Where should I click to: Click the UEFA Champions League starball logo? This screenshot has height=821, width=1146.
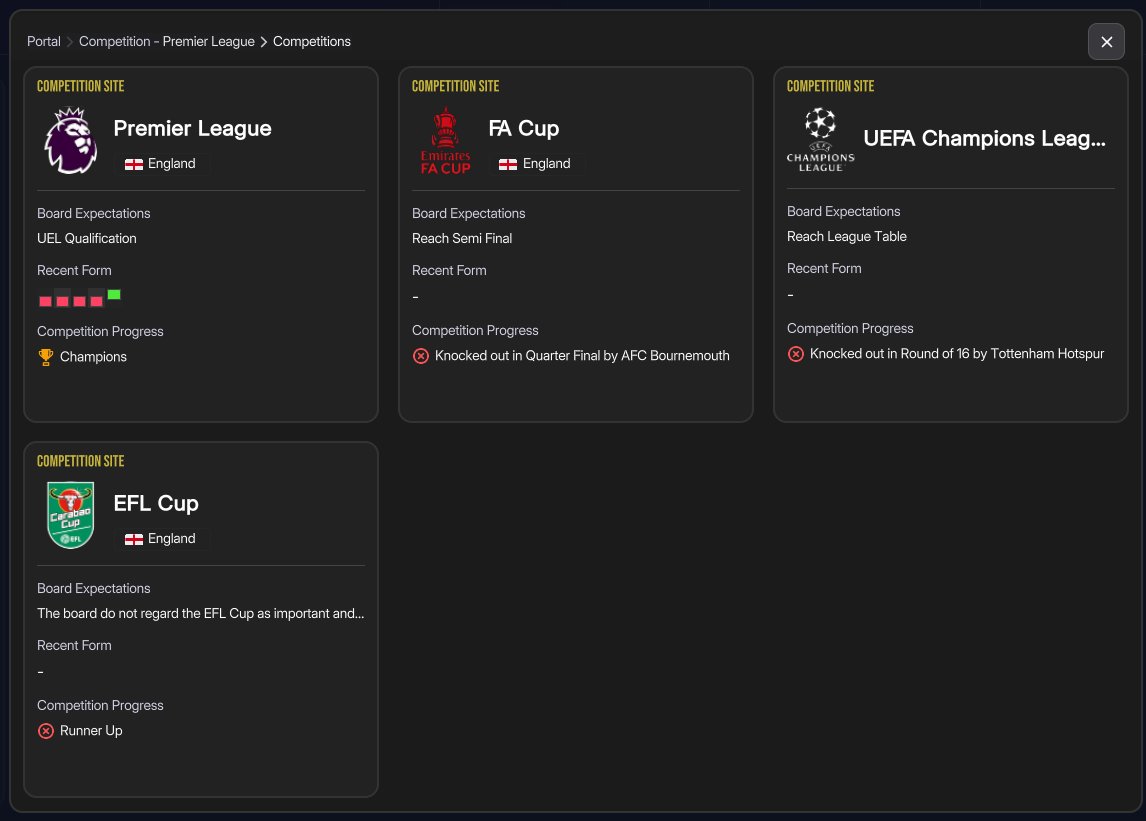[820, 140]
